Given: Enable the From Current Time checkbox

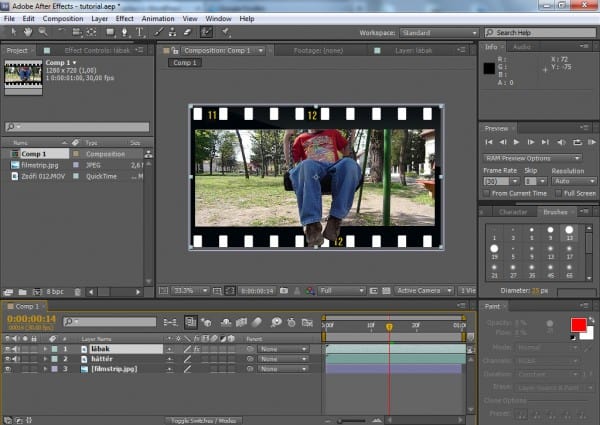Looking at the screenshot, I should pyautogui.click(x=487, y=192).
